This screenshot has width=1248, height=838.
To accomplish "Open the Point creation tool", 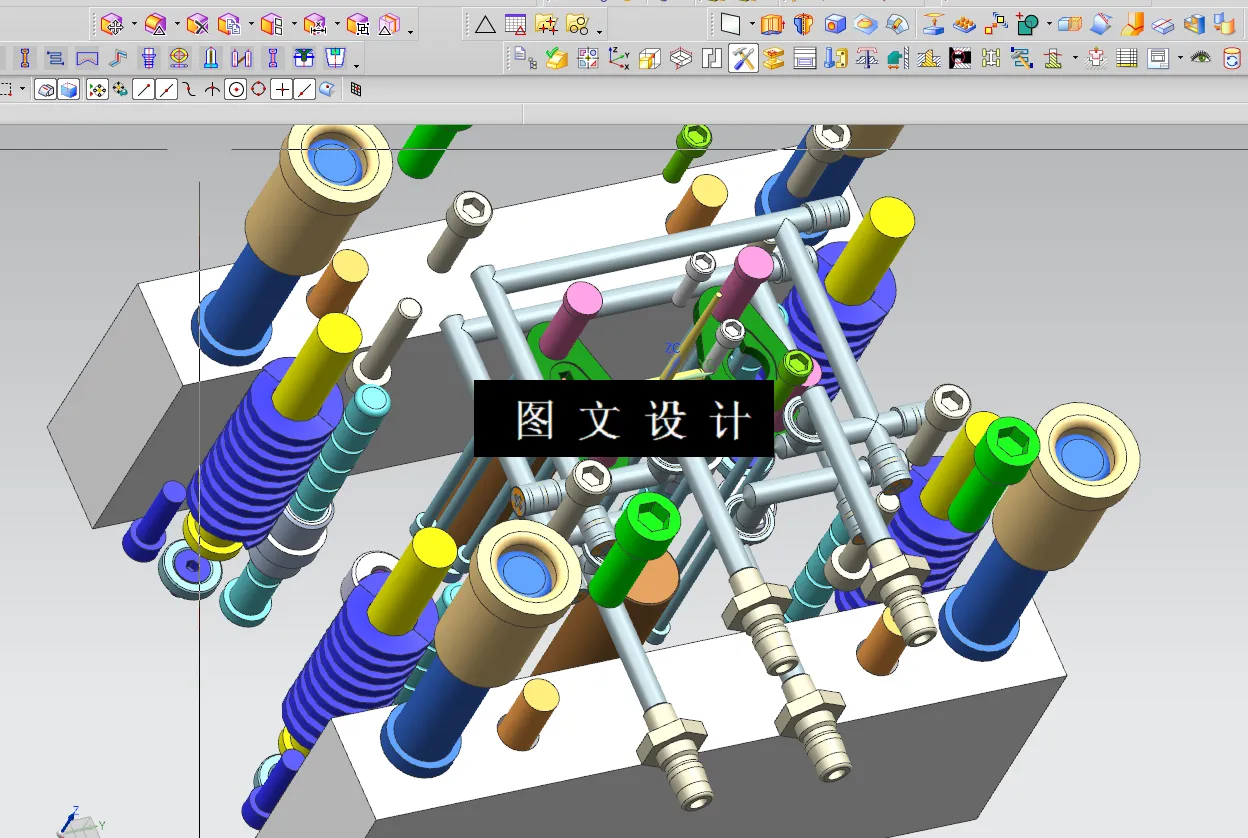I will click(x=283, y=90).
